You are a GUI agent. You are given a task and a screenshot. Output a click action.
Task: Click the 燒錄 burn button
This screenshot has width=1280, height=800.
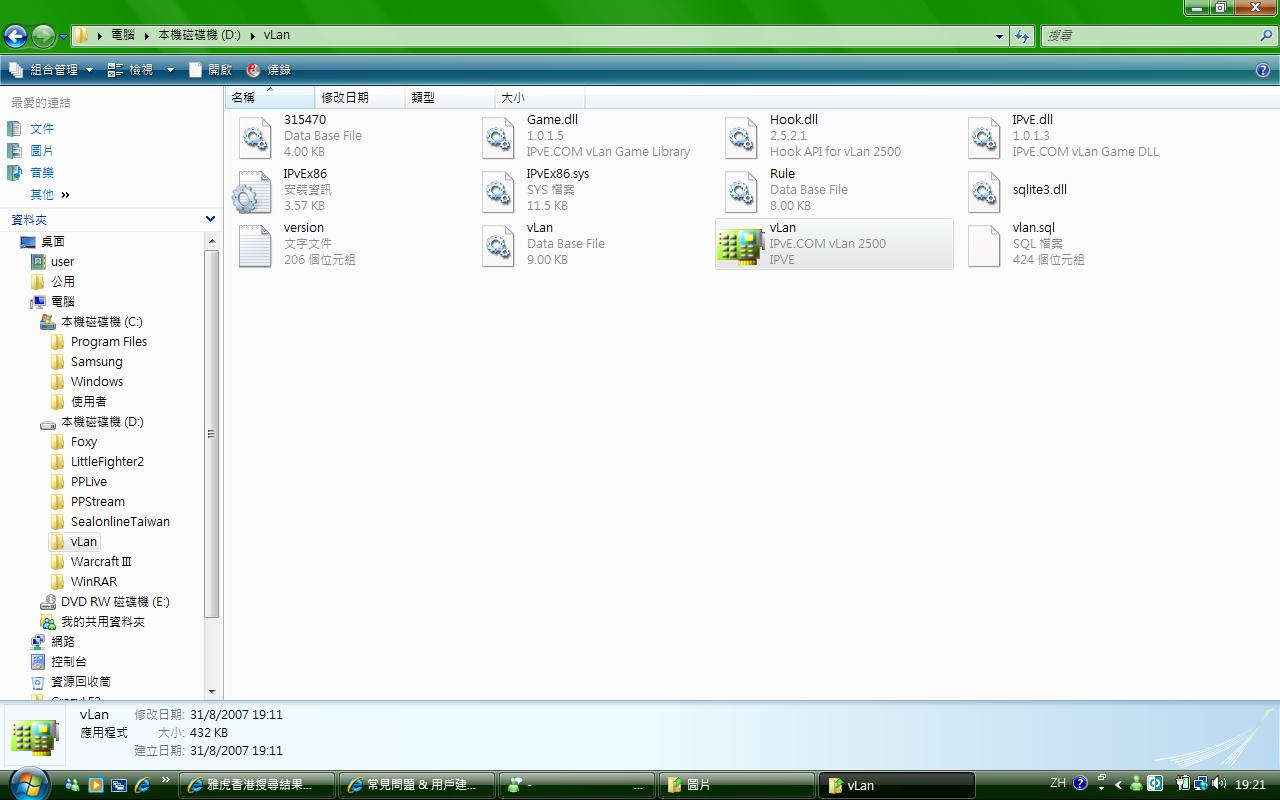(x=269, y=70)
